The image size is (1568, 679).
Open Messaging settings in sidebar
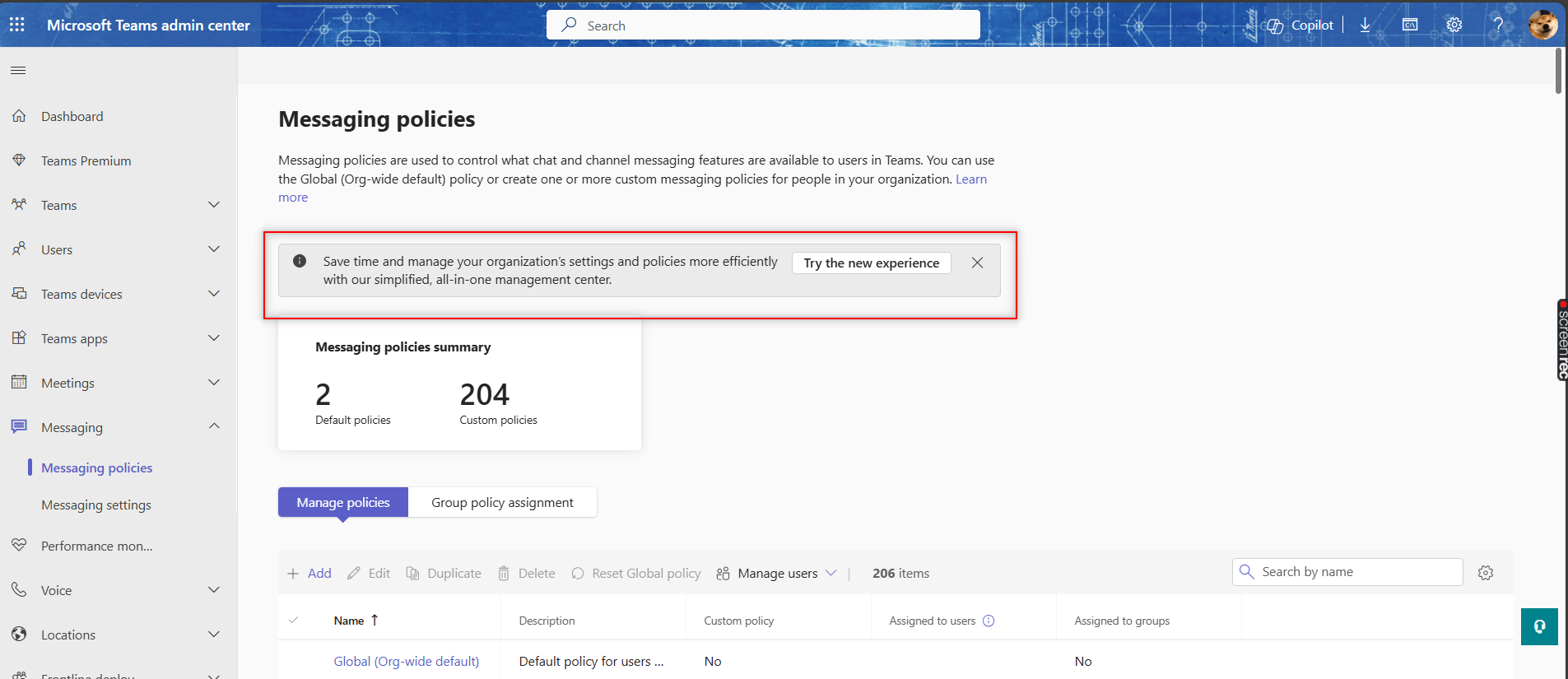pyautogui.click(x=96, y=505)
